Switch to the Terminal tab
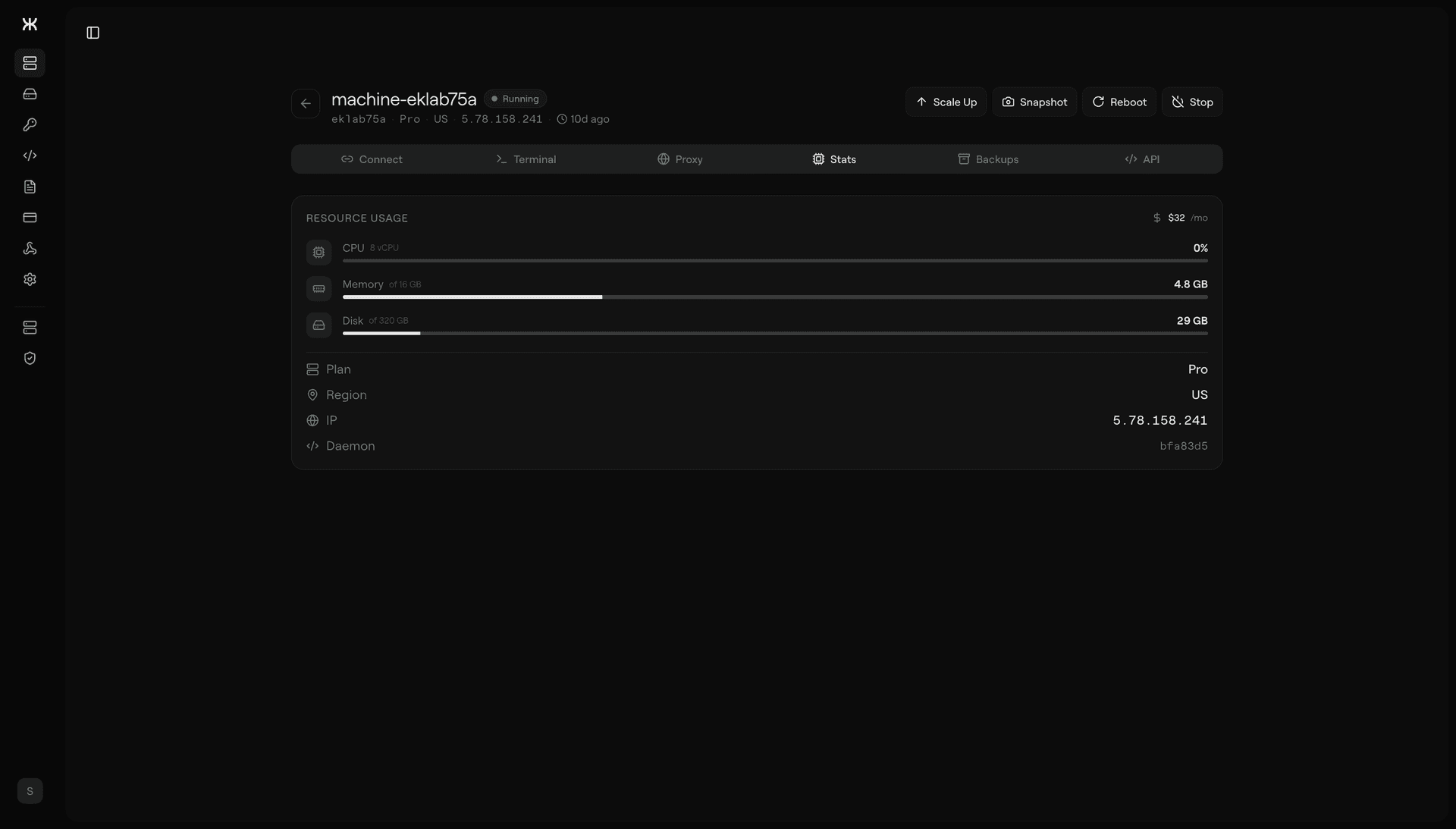Viewport: 1456px width, 829px height. [x=526, y=159]
